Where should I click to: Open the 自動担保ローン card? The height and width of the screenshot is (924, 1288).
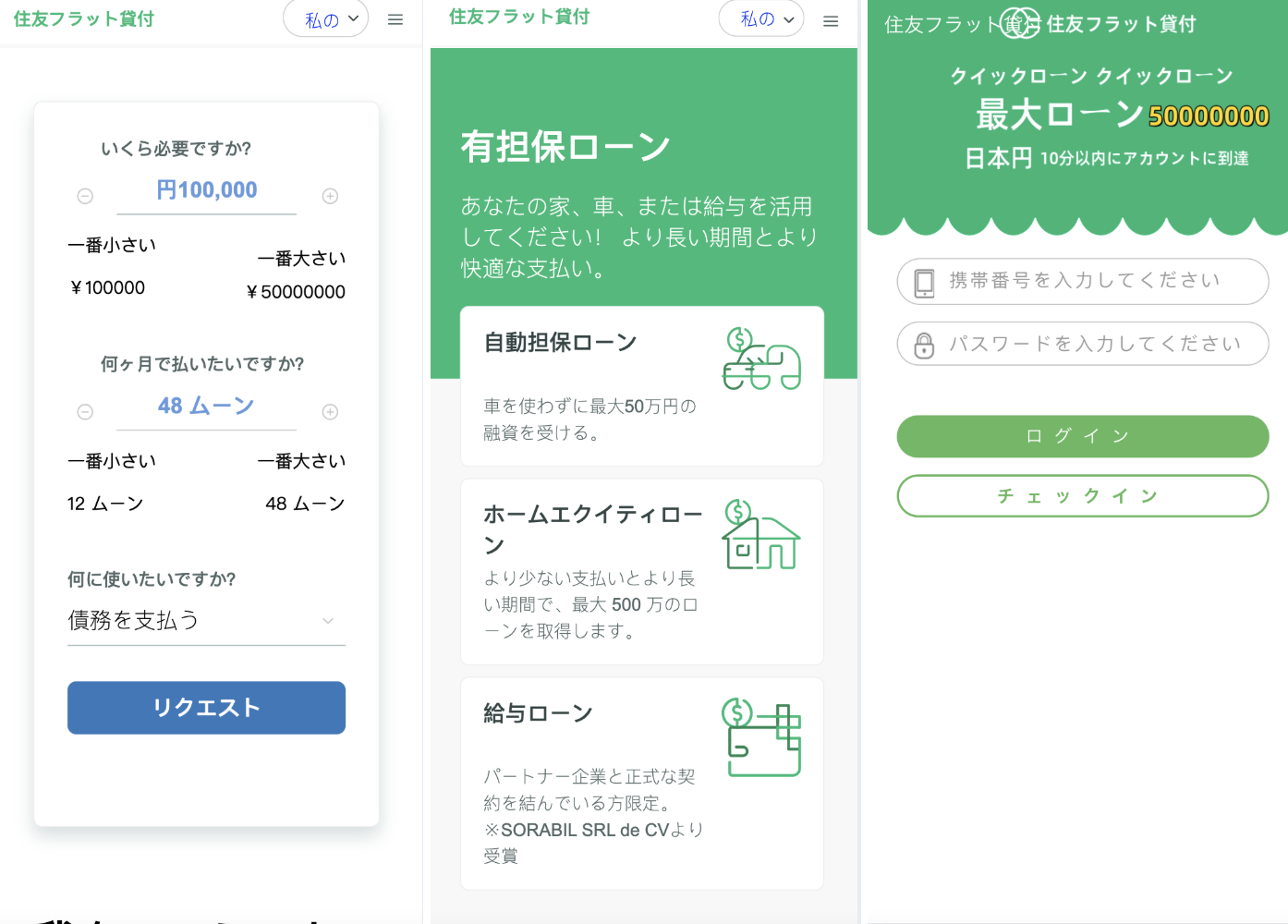(642, 386)
